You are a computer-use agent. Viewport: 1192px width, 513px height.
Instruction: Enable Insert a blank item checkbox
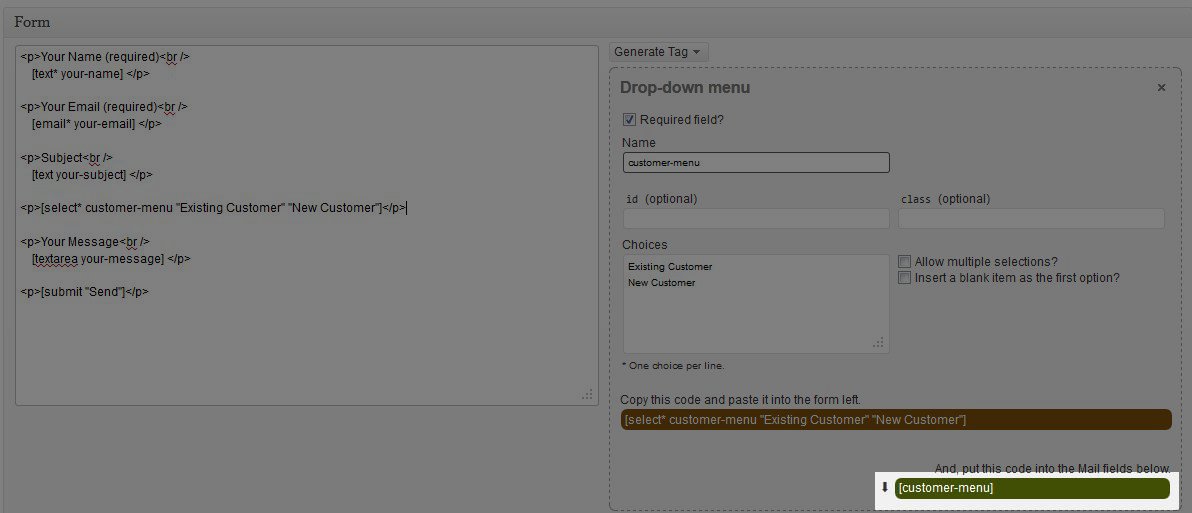click(904, 278)
